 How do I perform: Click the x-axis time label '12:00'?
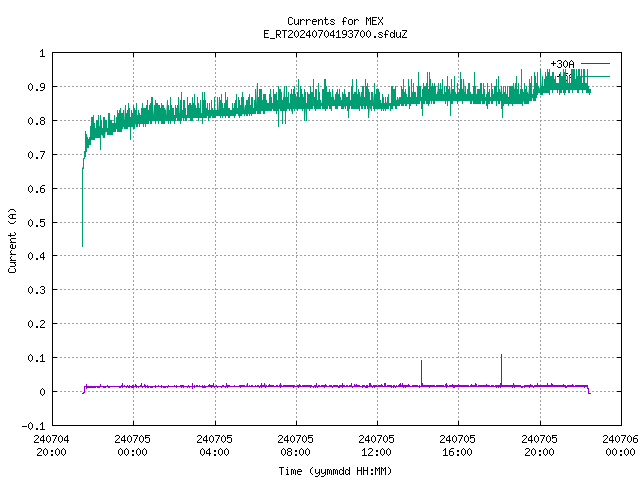click(x=376, y=452)
